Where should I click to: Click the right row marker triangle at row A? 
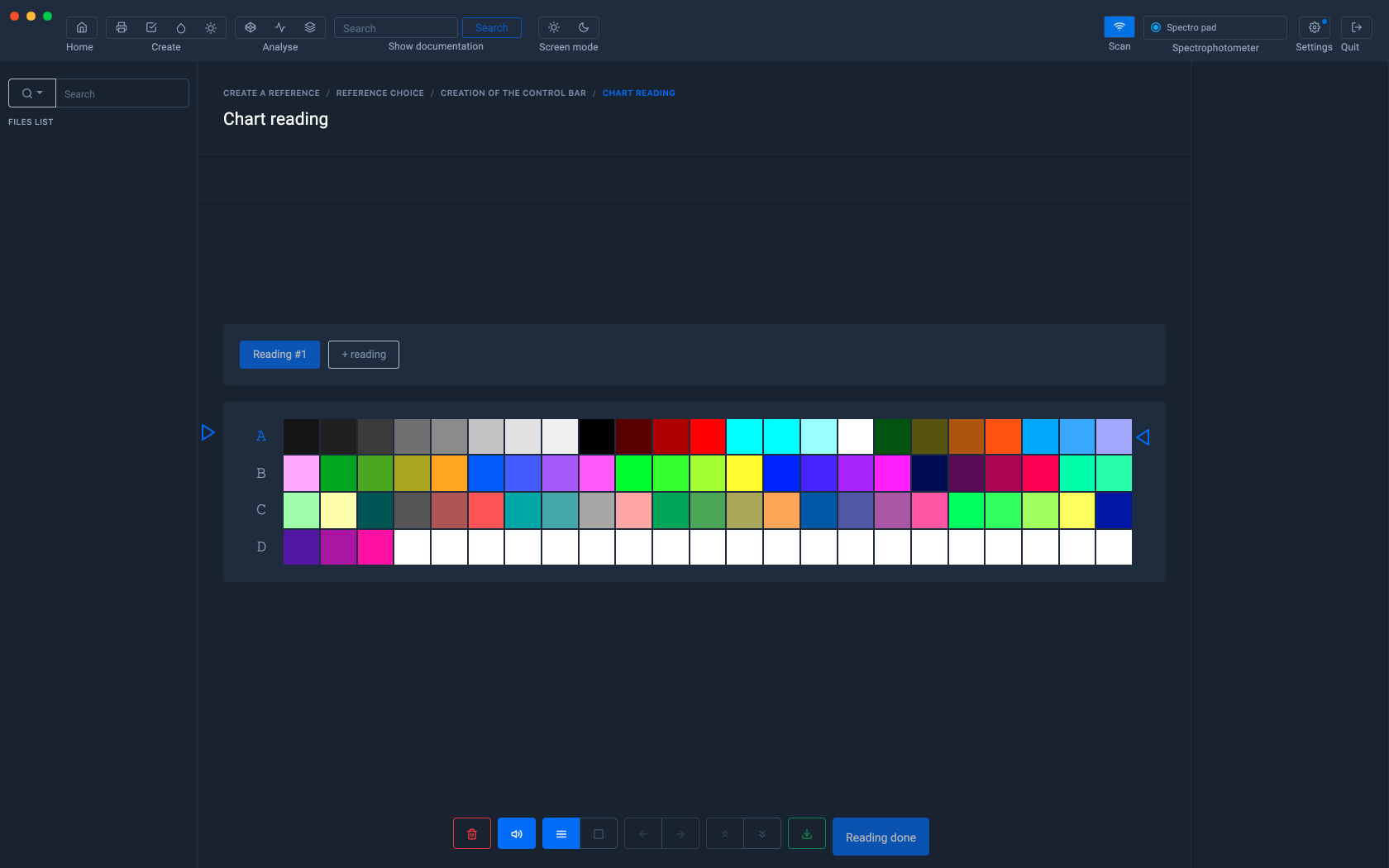coord(1143,437)
